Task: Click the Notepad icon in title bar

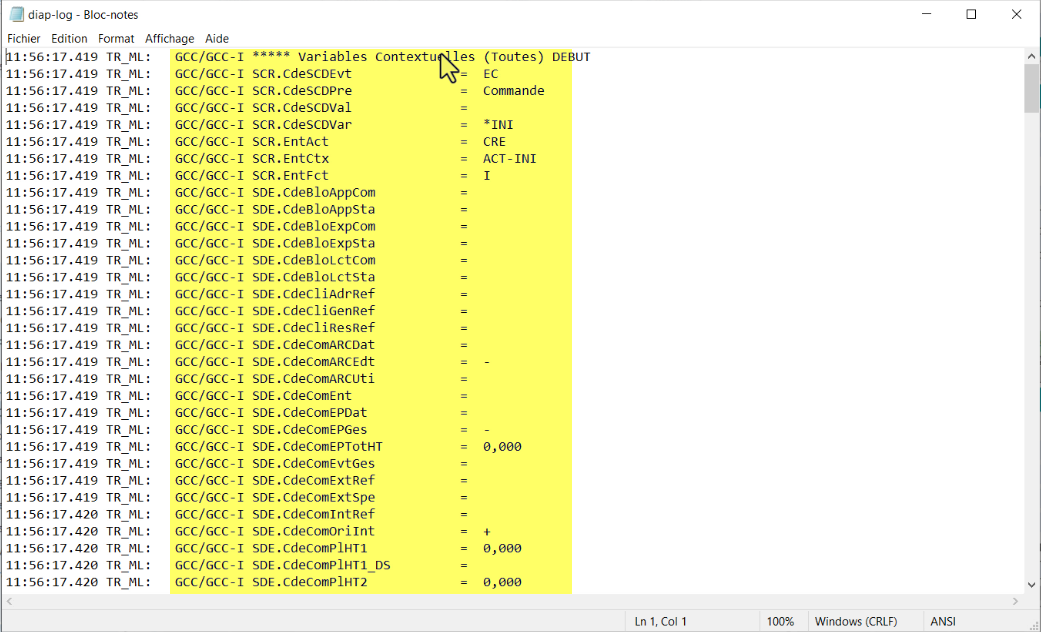Action: click(17, 15)
